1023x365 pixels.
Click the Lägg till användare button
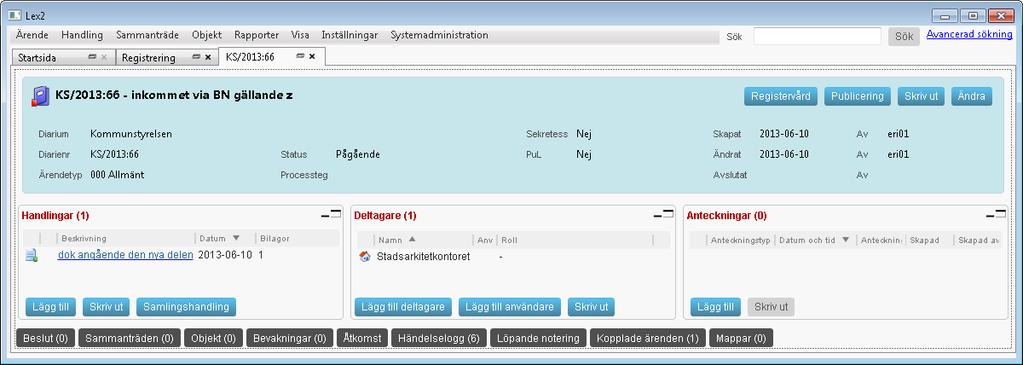tap(510, 306)
